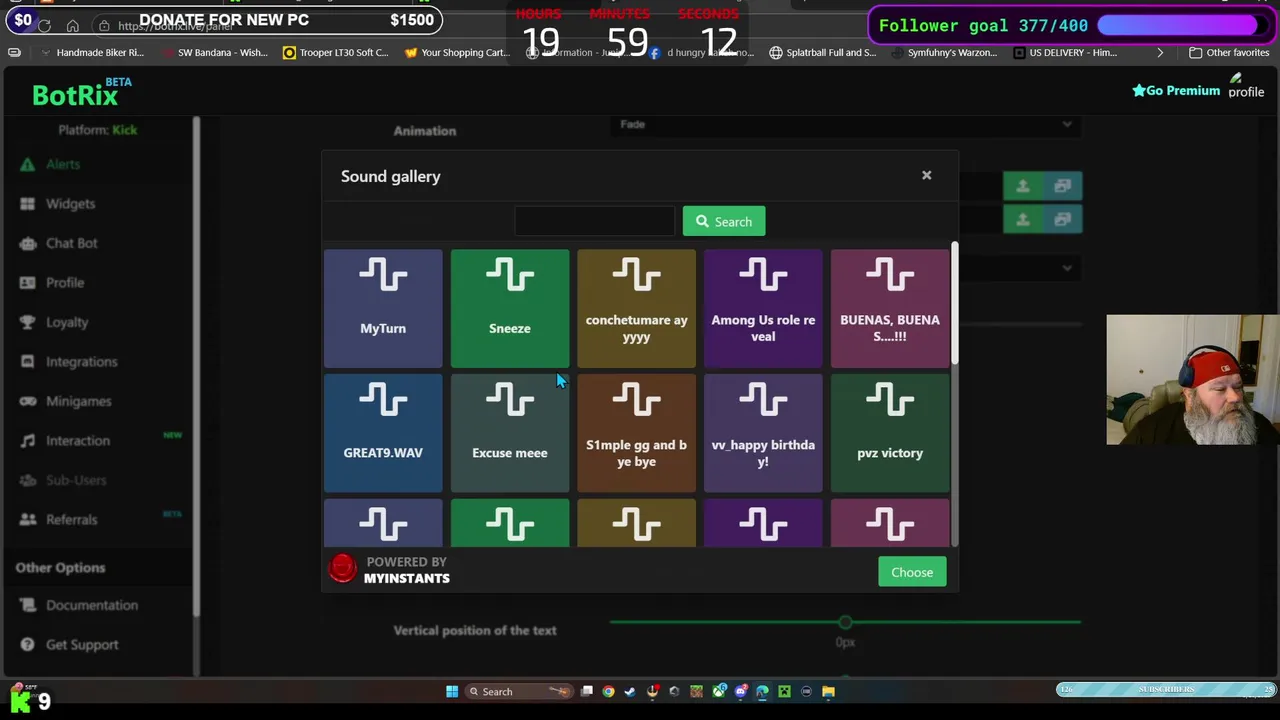Open US DELIVERY - Him... bookmark
The image size is (1280, 720).
pyautogui.click(x=1065, y=52)
